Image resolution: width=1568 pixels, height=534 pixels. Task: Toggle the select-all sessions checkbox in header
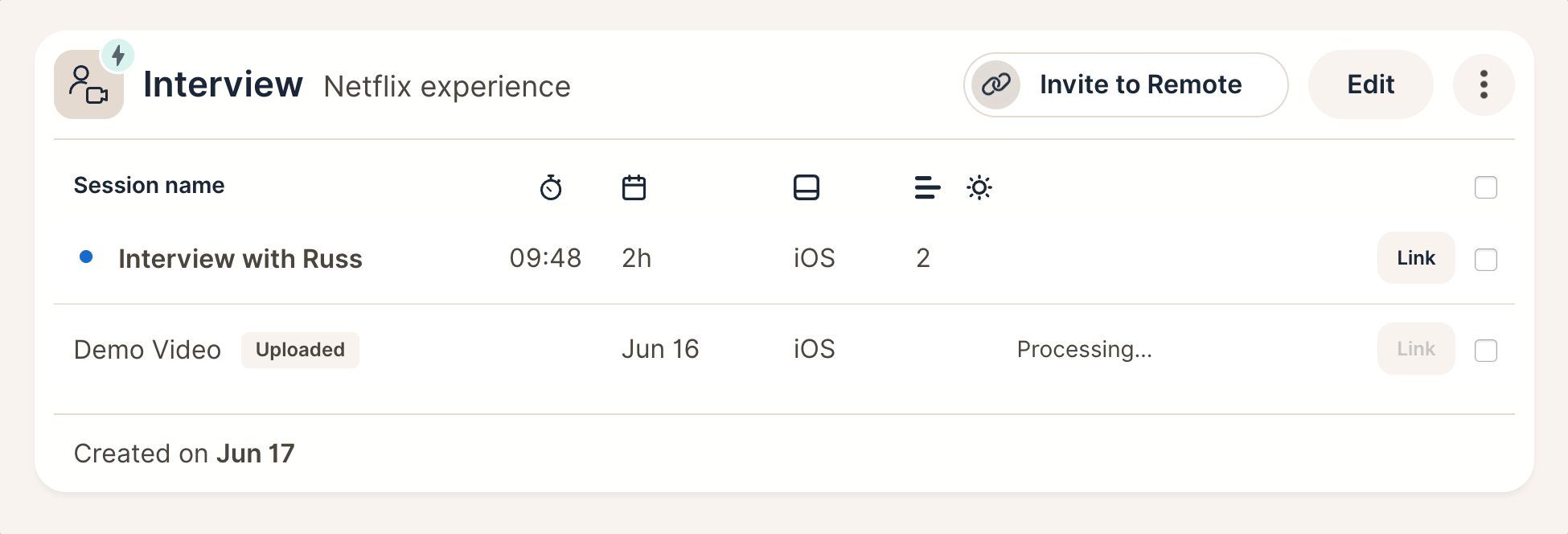click(x=1486, y=187)
